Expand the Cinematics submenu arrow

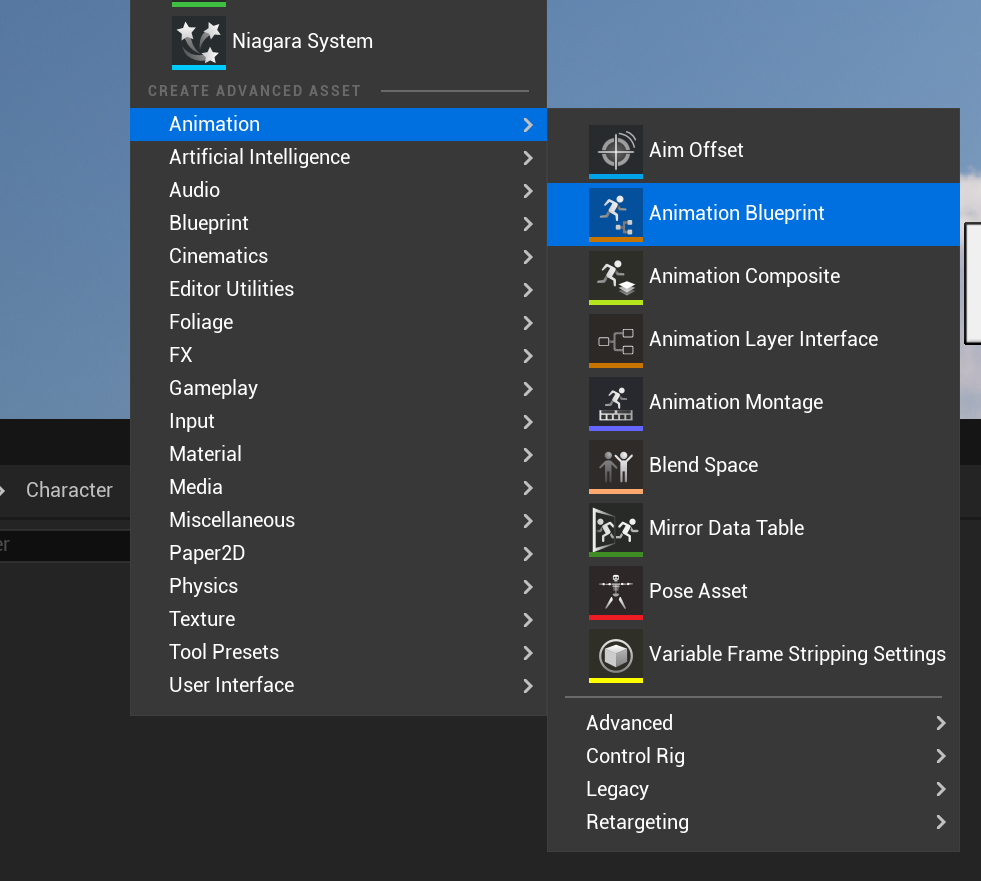528,257
